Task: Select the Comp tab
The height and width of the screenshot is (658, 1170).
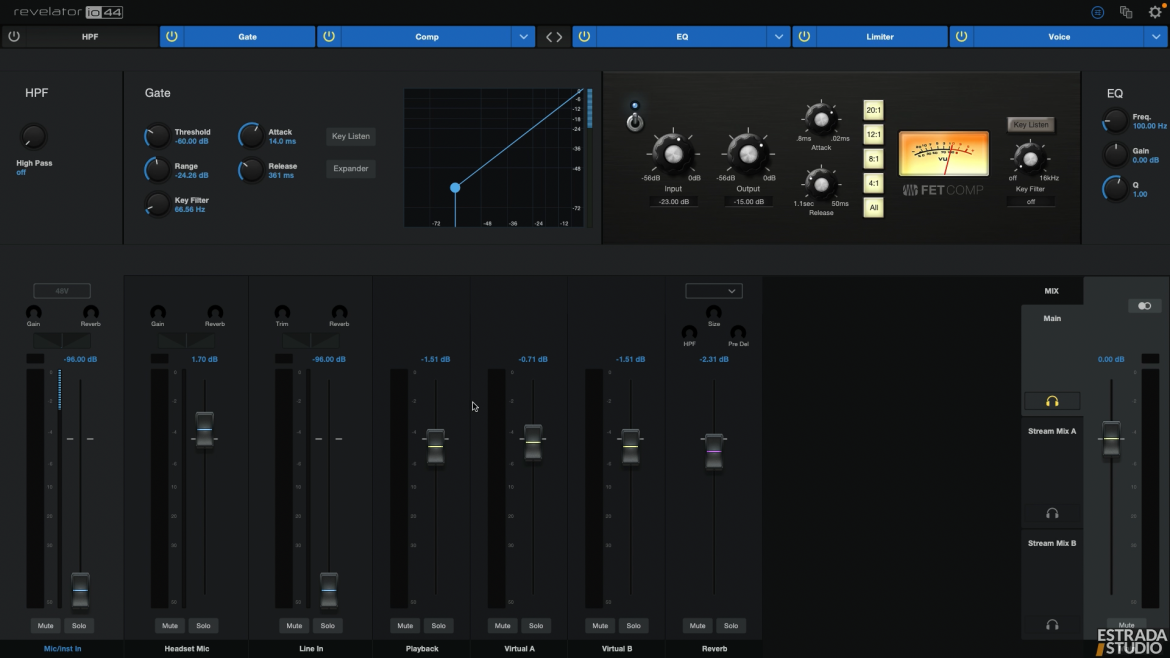Action: (427, 37)
